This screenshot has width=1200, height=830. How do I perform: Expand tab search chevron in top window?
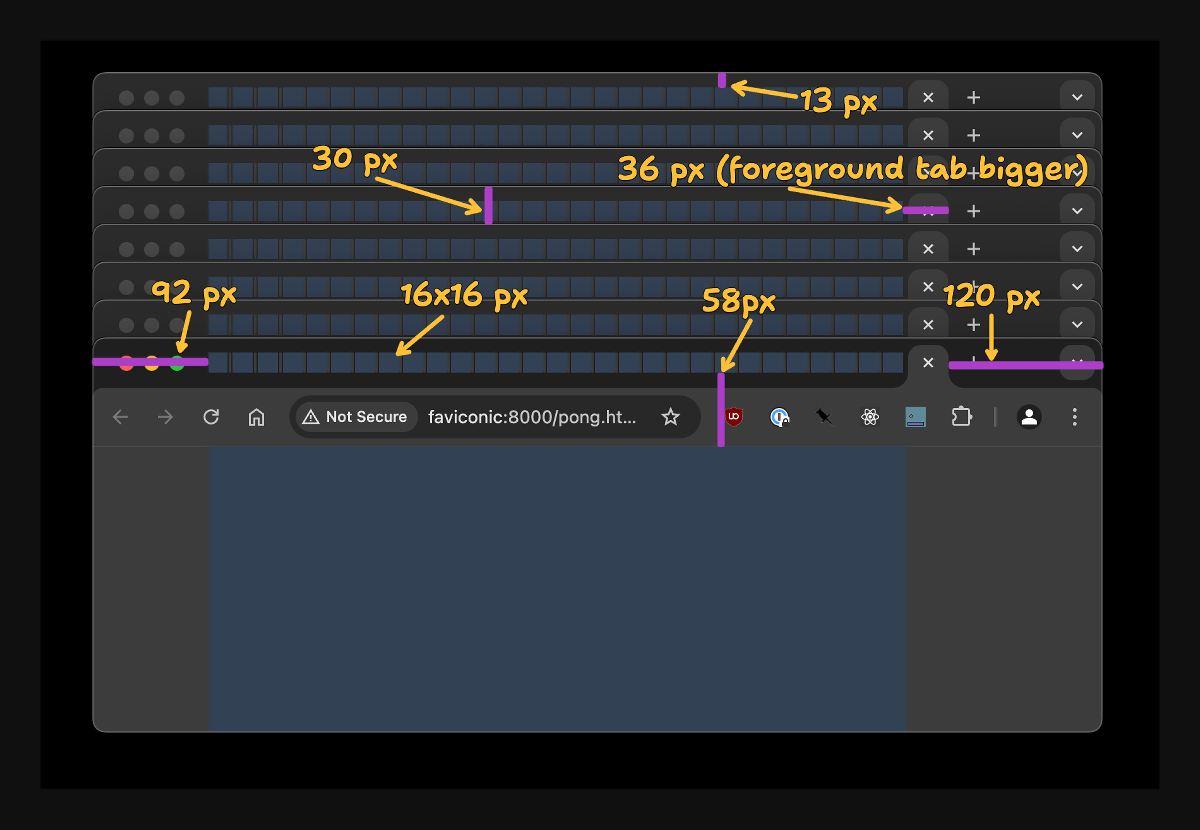(x=1077, y=97)
